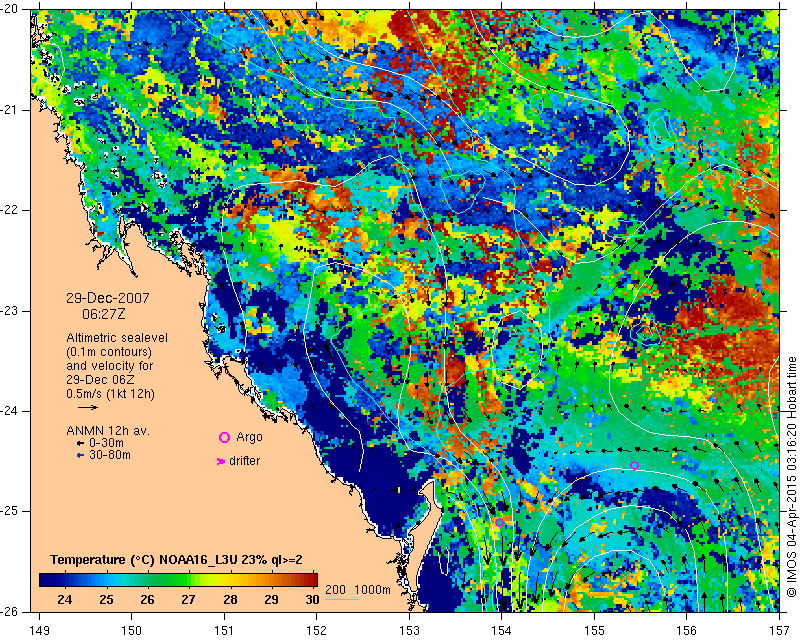The width and height of the screenshot is (800, 640).
Task: Click the "and velocity for" text
Action: click(110, 366)
